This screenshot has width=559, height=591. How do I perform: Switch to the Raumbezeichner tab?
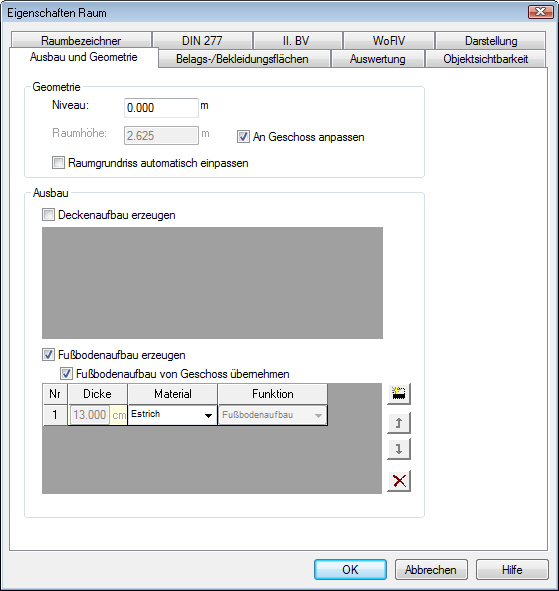(81, 40)
